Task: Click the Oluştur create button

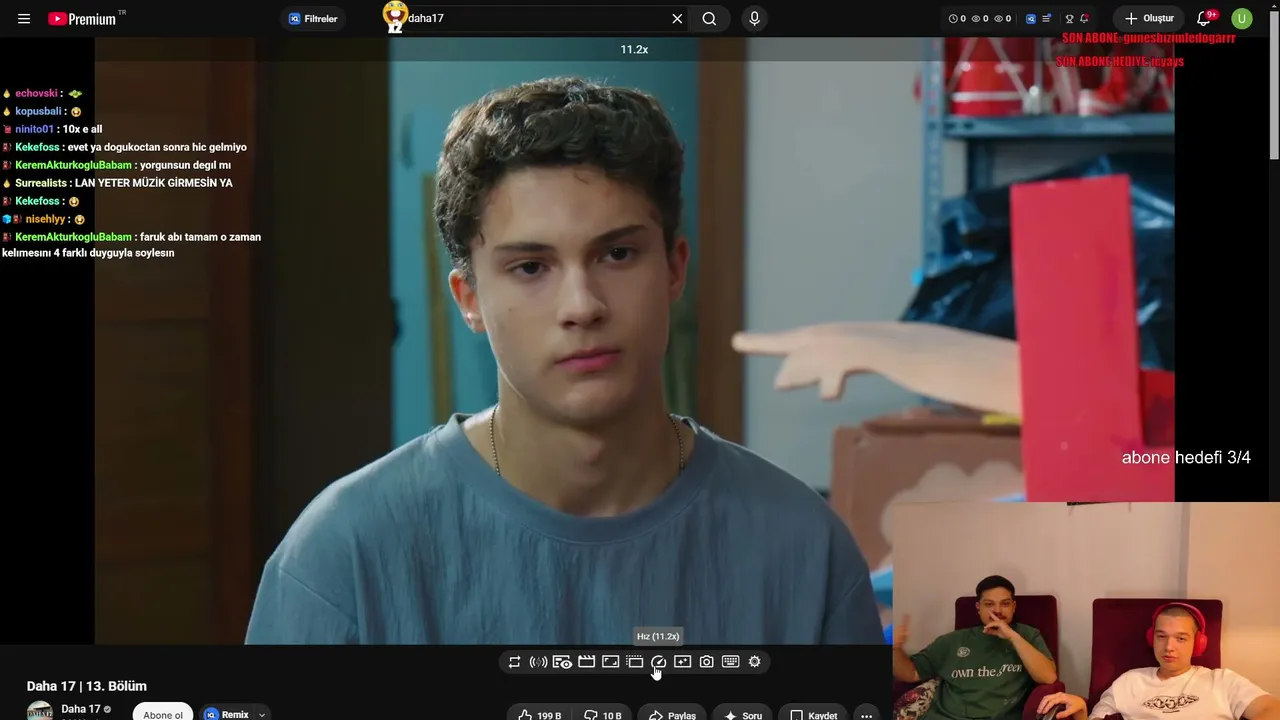Action: click(1148, 19)
